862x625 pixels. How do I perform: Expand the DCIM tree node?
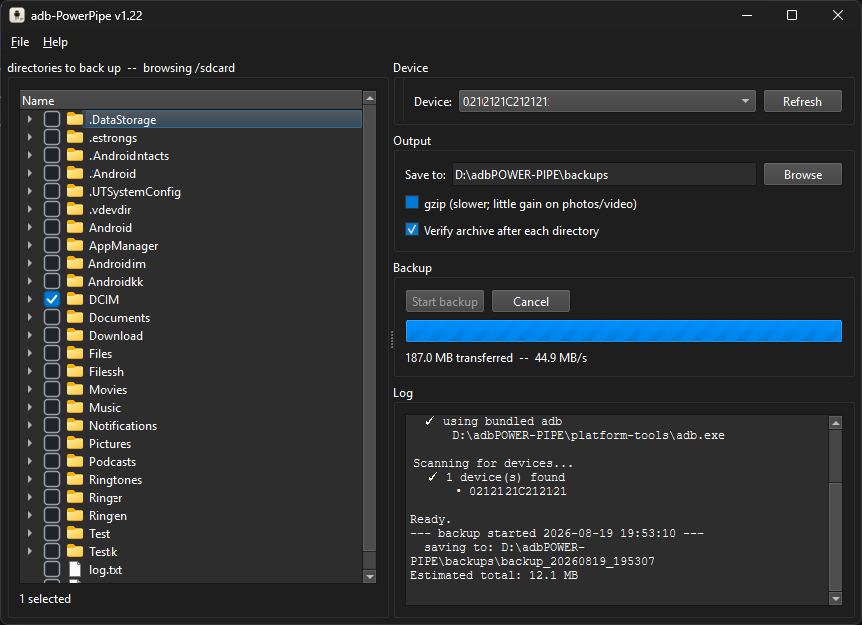coord(30,300)
